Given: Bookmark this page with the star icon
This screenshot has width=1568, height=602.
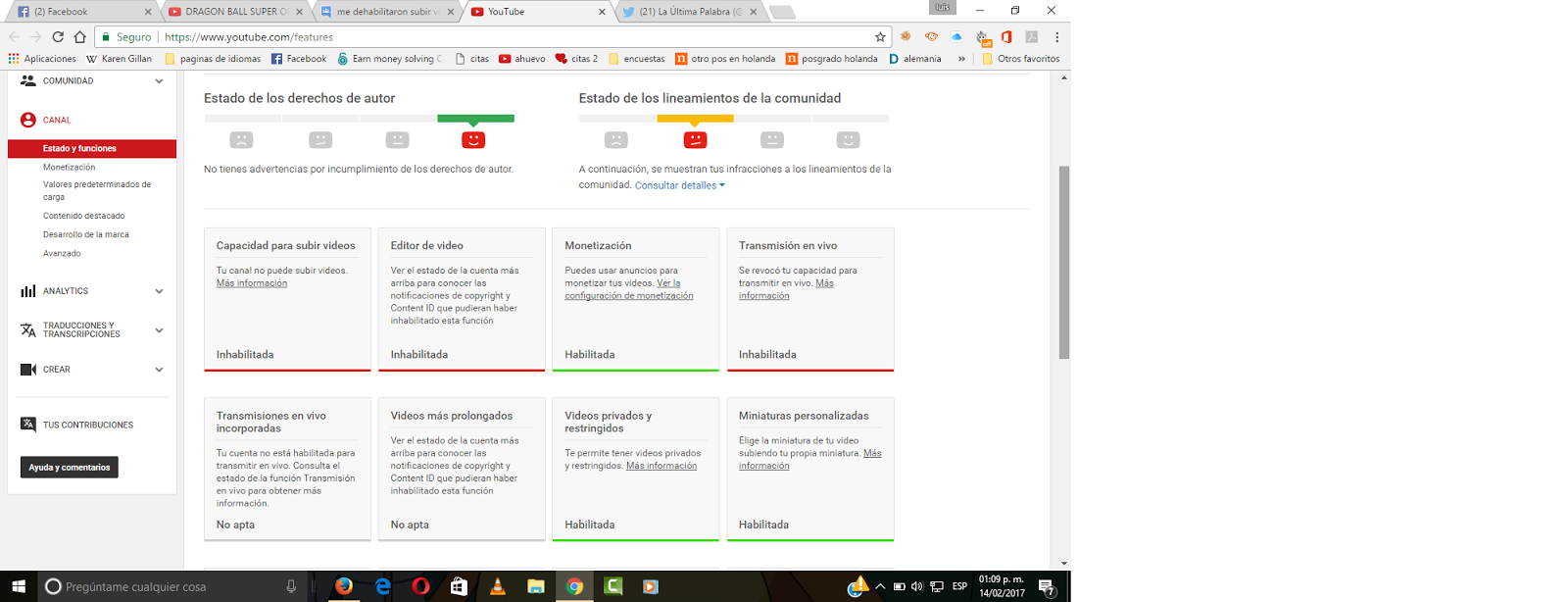Looking at the screenshot, I should tap(880, 37).
